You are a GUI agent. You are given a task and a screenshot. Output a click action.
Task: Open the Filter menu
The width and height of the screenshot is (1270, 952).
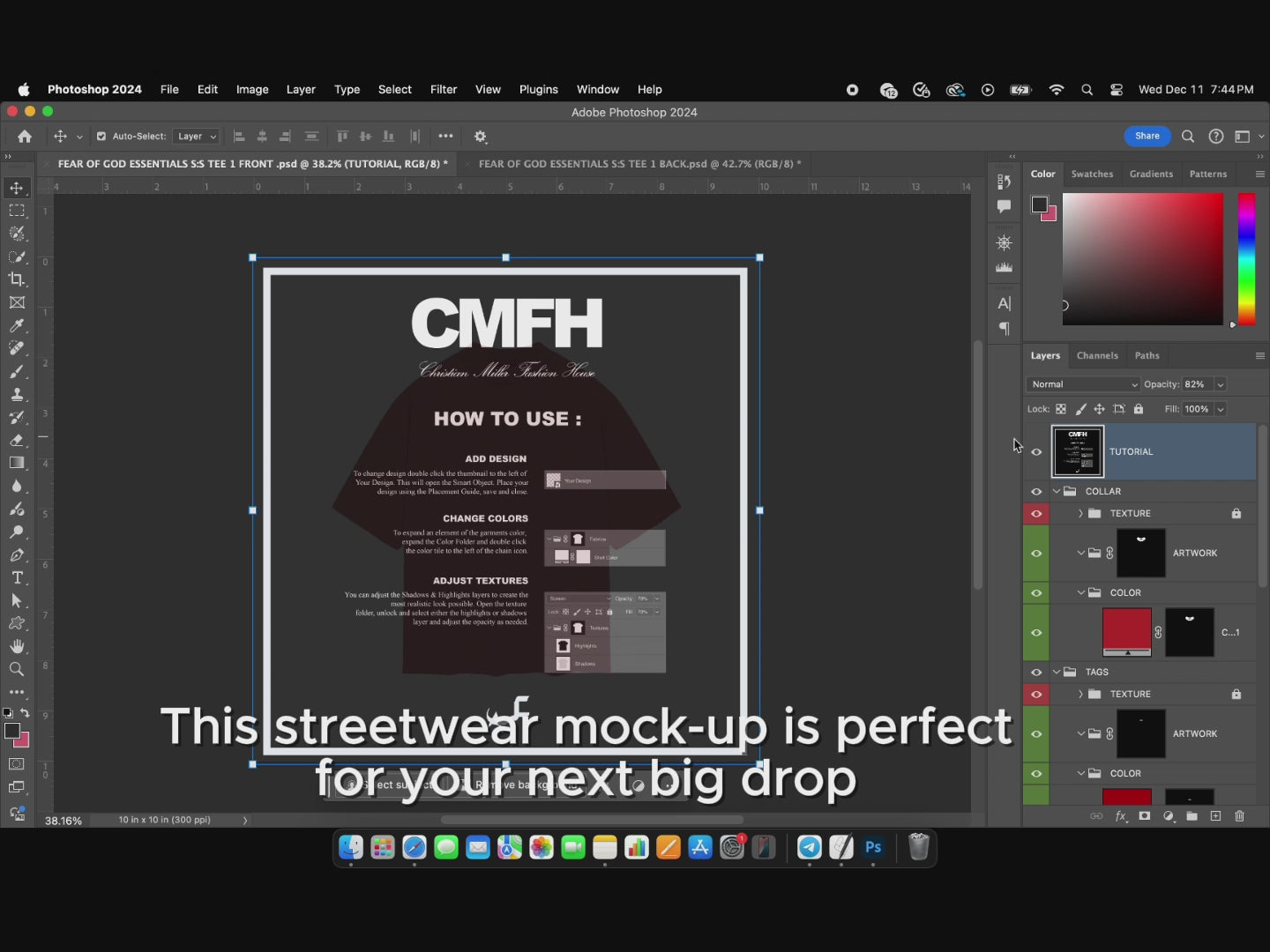click(444, 90)
